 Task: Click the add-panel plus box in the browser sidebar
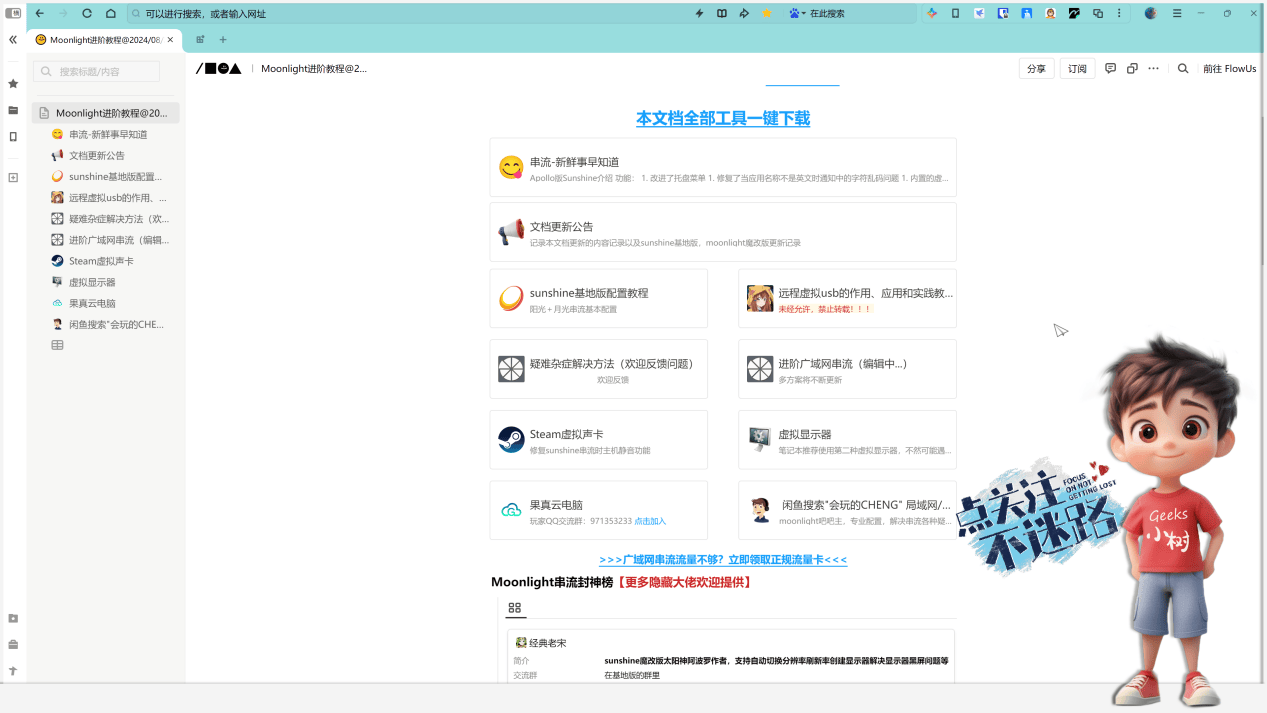pyautogui.click(x=13, y=178)
